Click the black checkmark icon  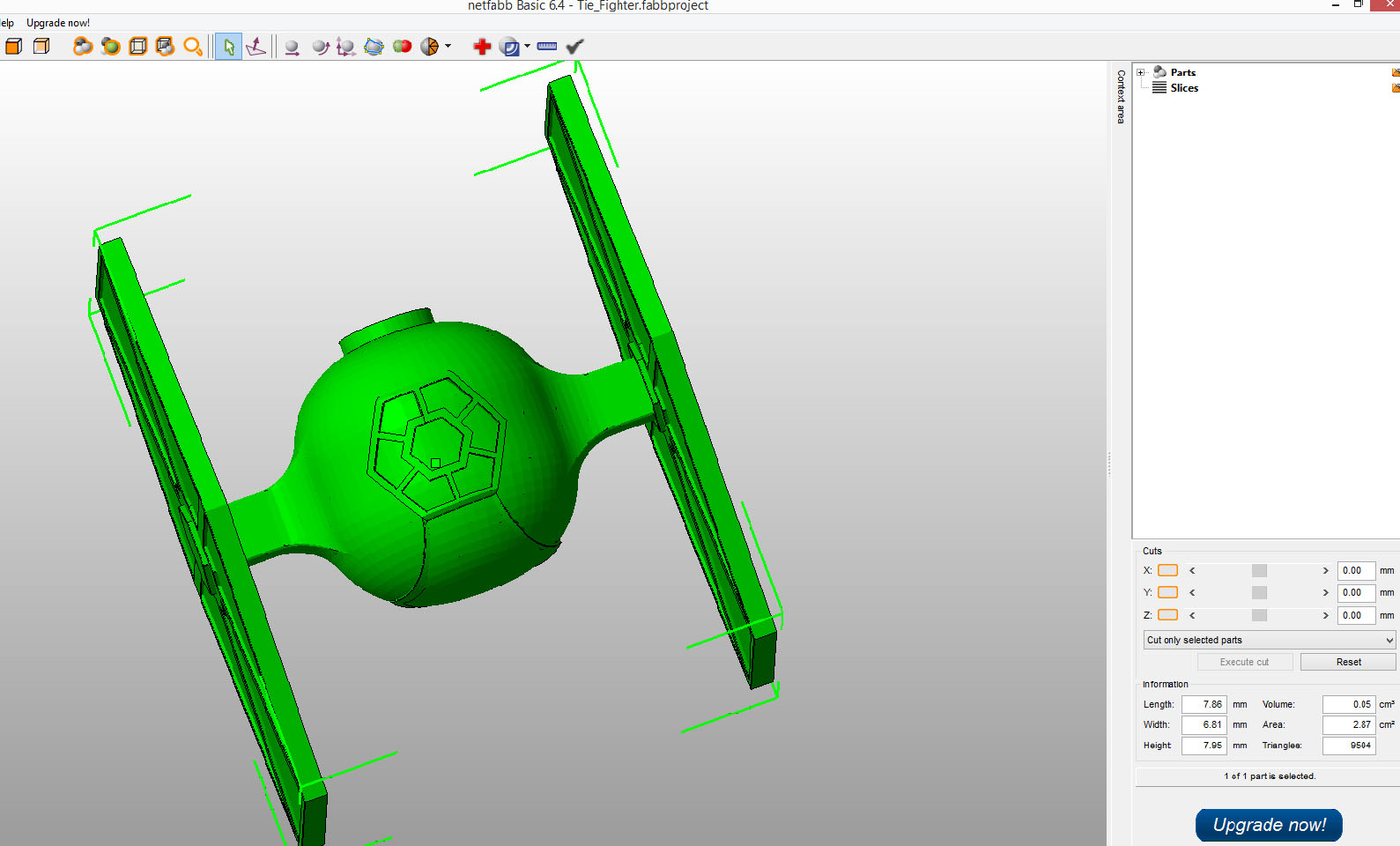[575, 47]
